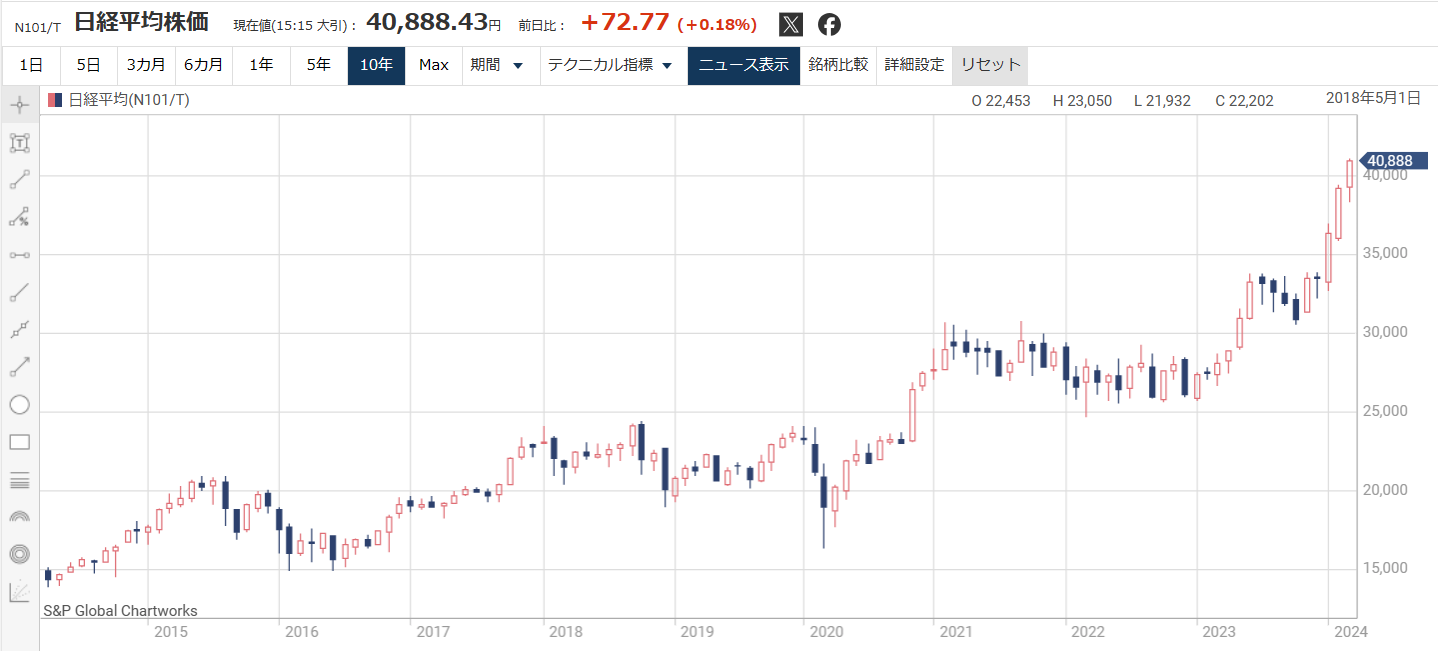Share the chart on X
Screen dimensions: 1438x651
(x=790, y=25)
